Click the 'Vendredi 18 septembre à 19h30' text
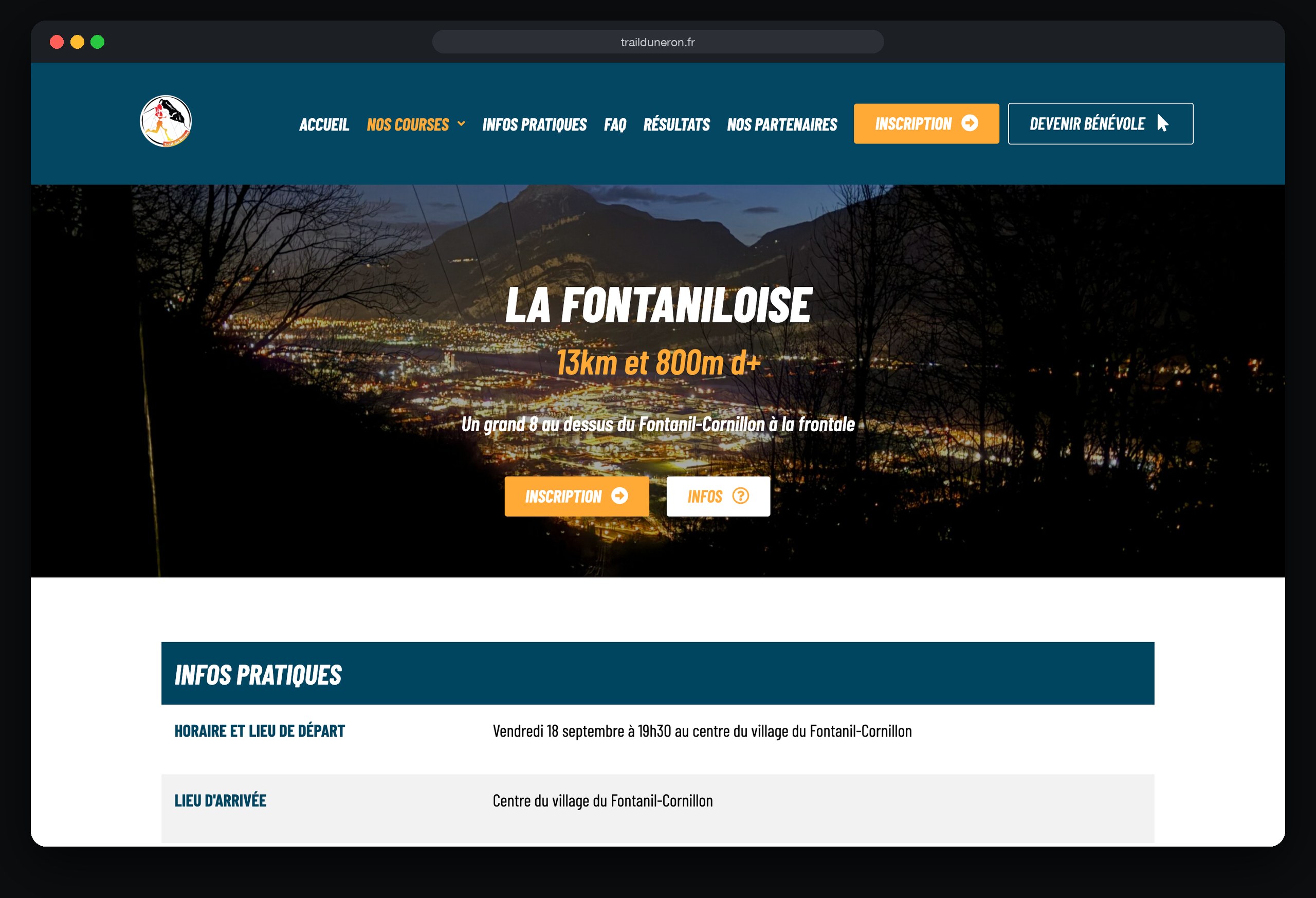The image size is (1316, 898). (x=702, y=731)
